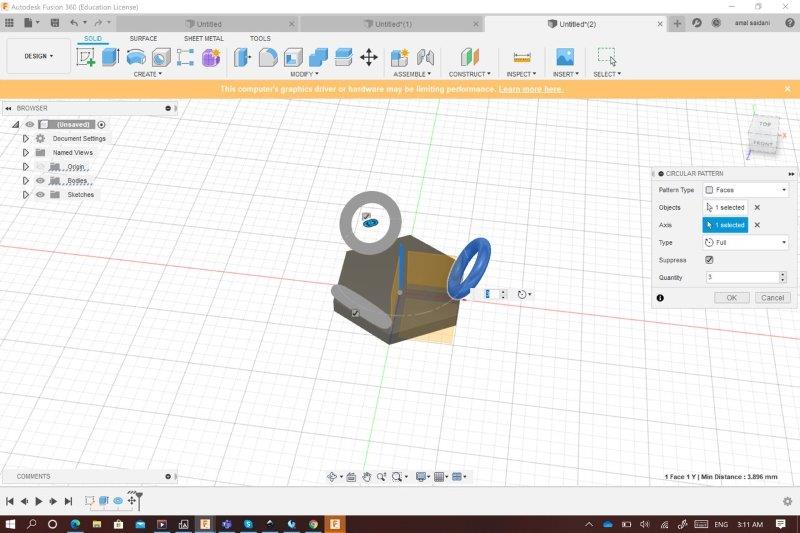800x533 pixels.
Task: Click the Offset Plane construct icon
Action: [x=469, y=57]
